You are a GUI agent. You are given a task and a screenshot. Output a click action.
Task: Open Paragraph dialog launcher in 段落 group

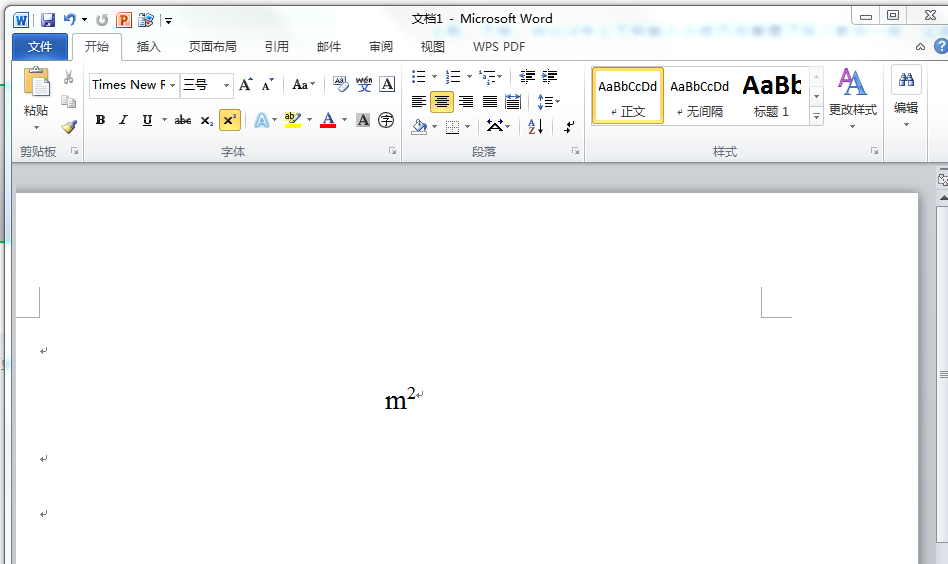click(x=575, y=151)
